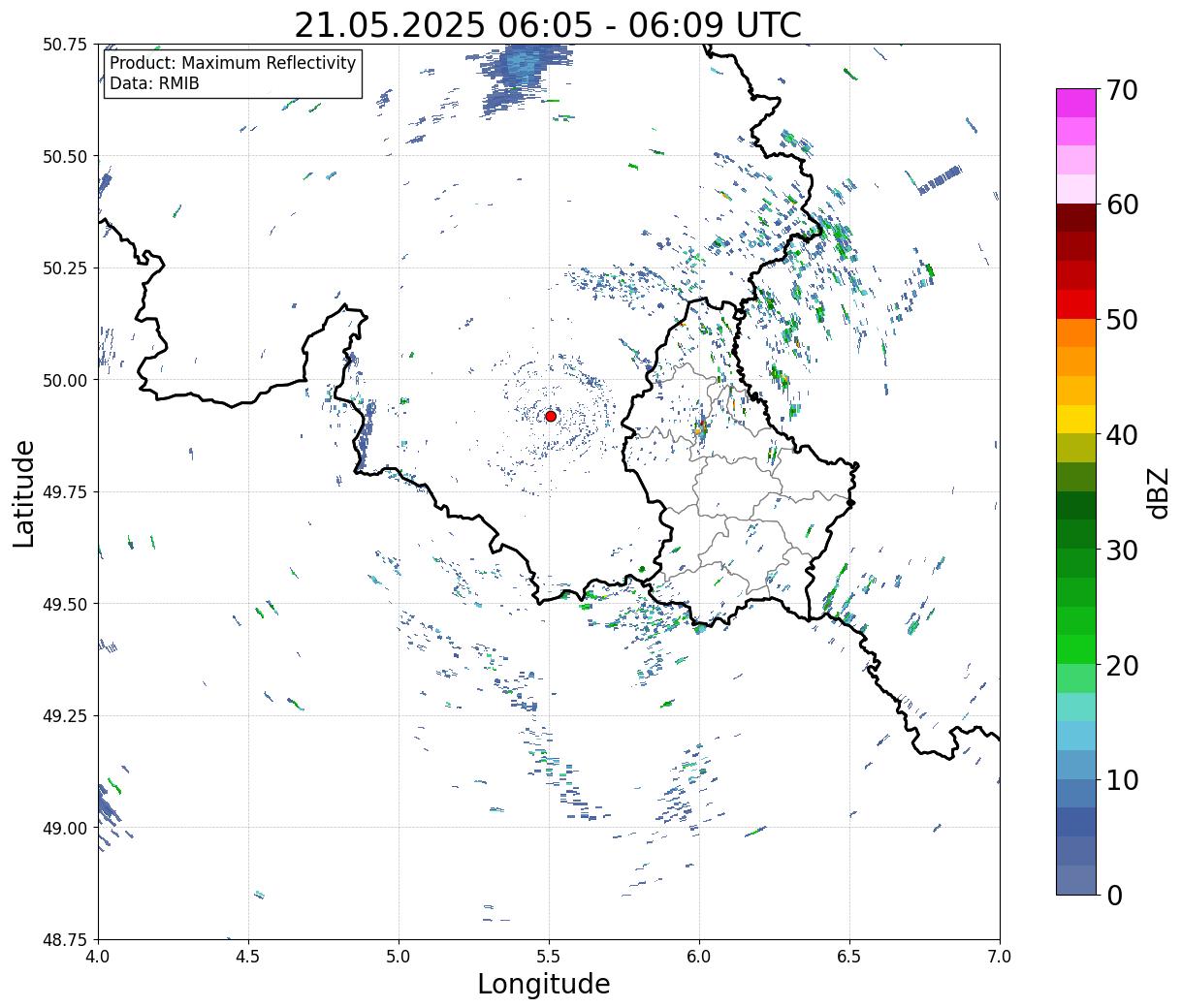Click the longitude tick label 5.0
This screenshot has width=1182, height=1008.
(x=399, y=957)
